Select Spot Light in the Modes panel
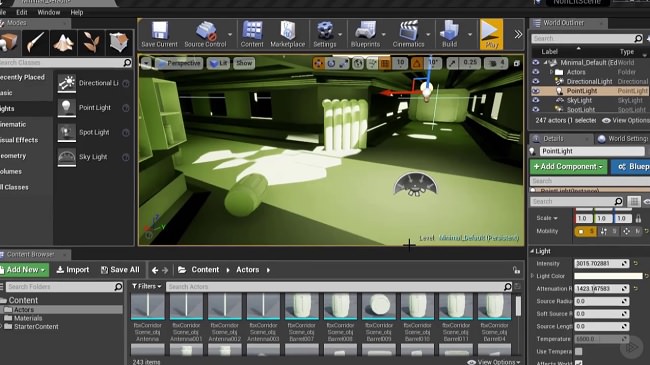Screen dimensions: 650x365 click(x=94, y=132)
